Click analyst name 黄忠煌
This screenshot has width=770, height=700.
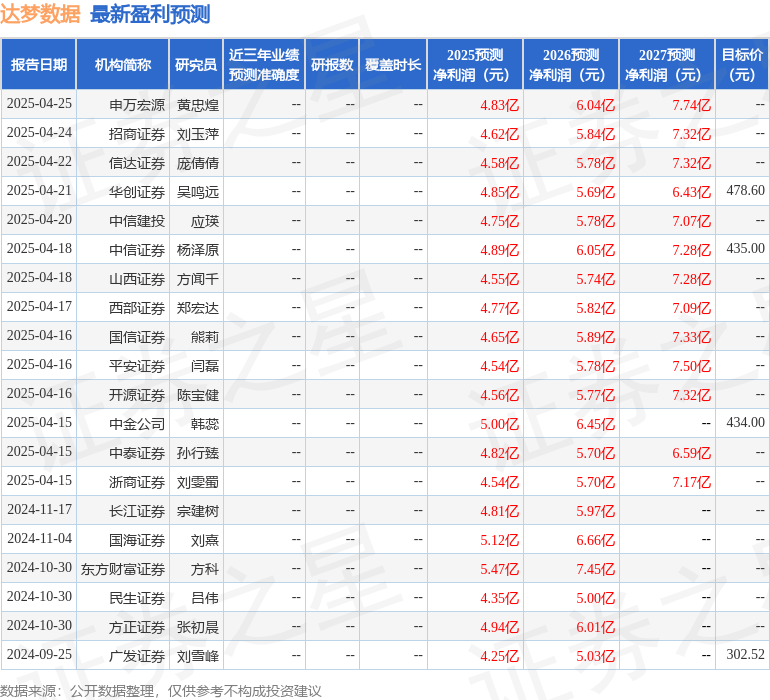pos(198,105)
